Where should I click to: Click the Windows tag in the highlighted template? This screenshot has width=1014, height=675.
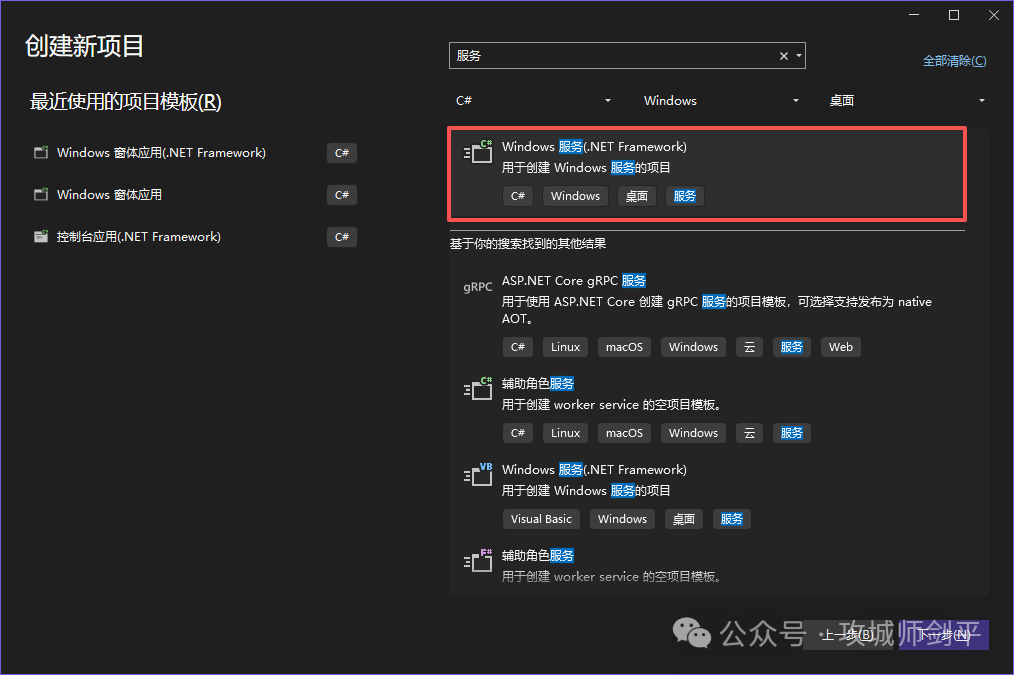[x=576, y=196]
